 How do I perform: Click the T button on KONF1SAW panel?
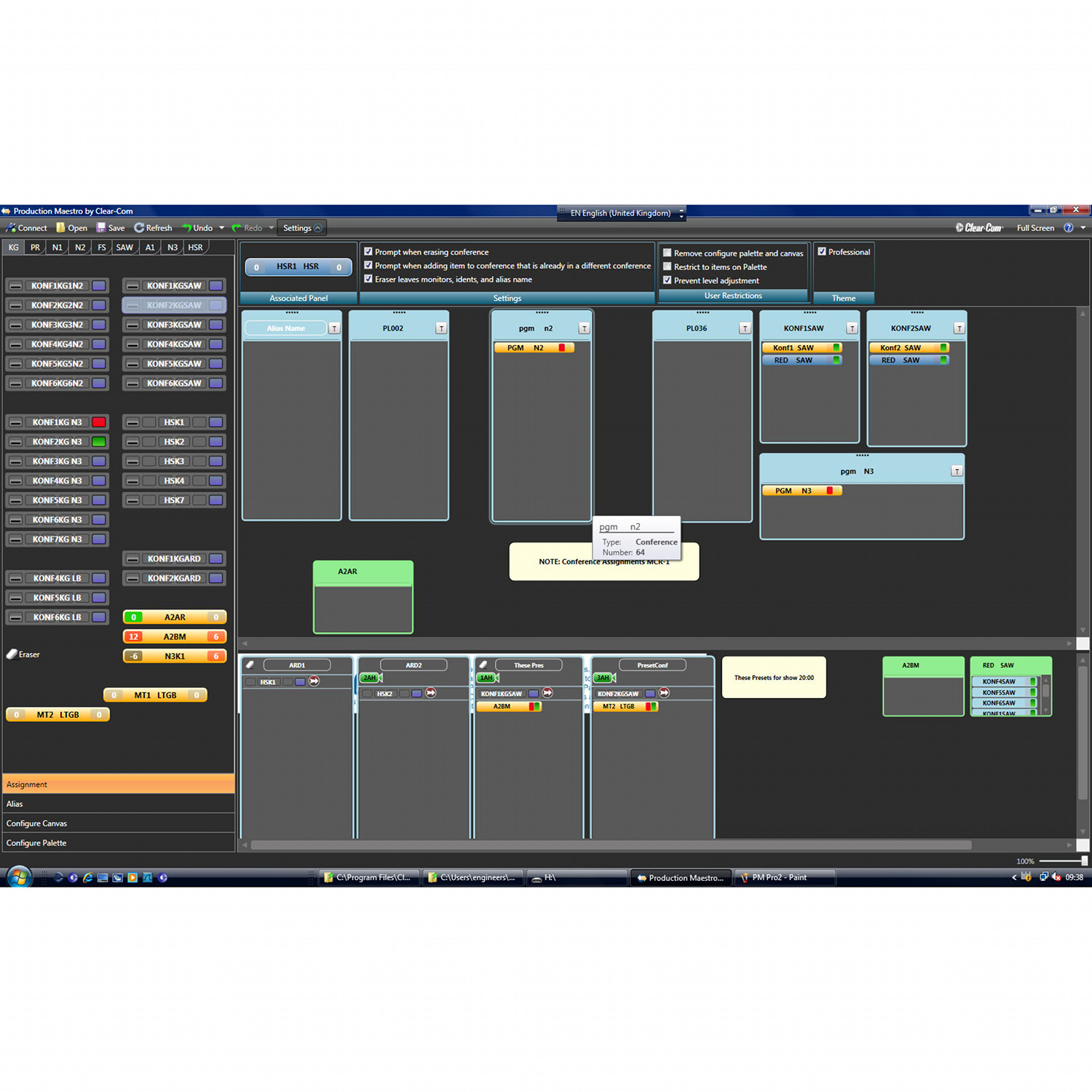852,328
